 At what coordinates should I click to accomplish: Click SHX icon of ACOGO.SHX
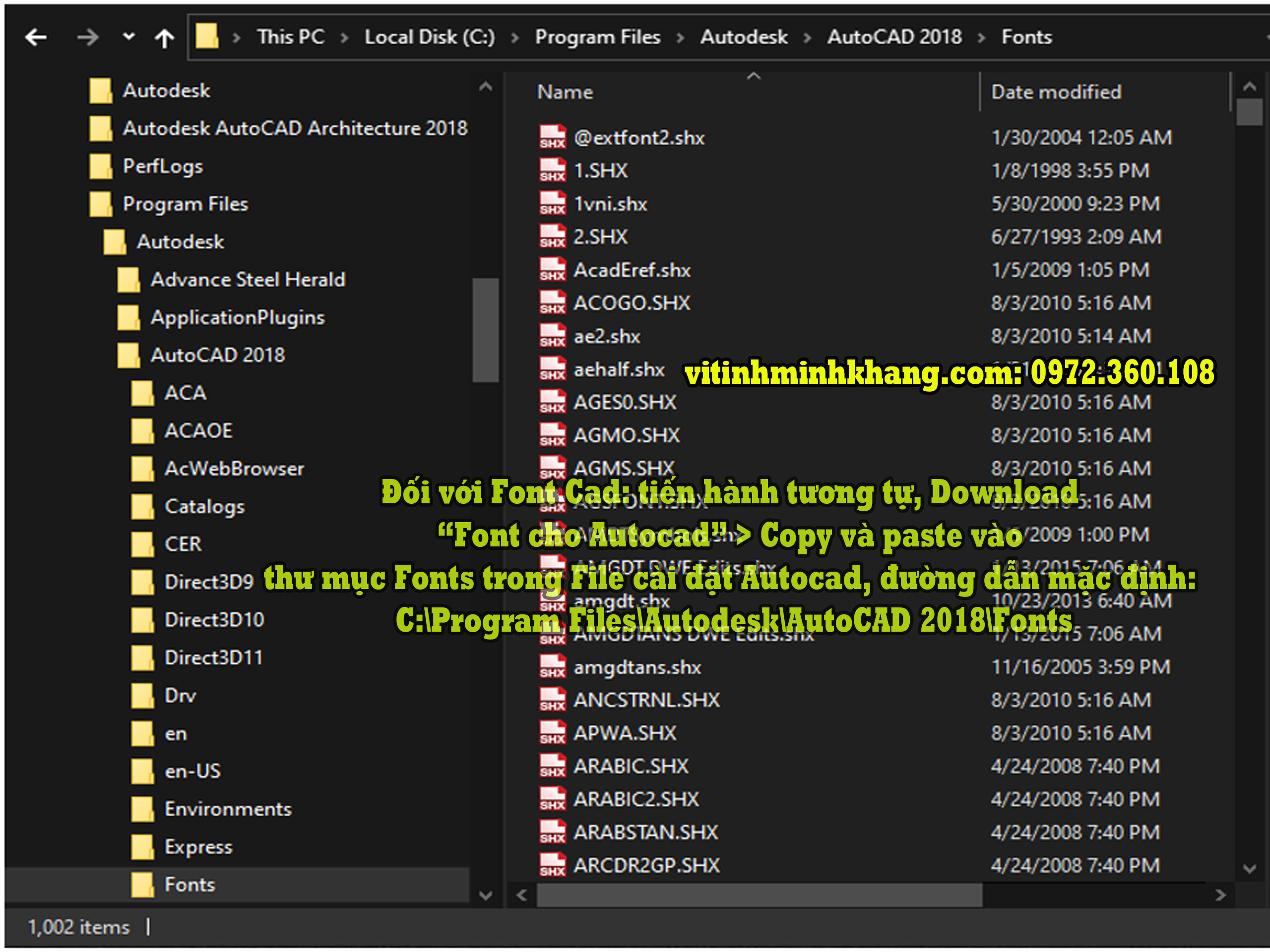point(552,302)
